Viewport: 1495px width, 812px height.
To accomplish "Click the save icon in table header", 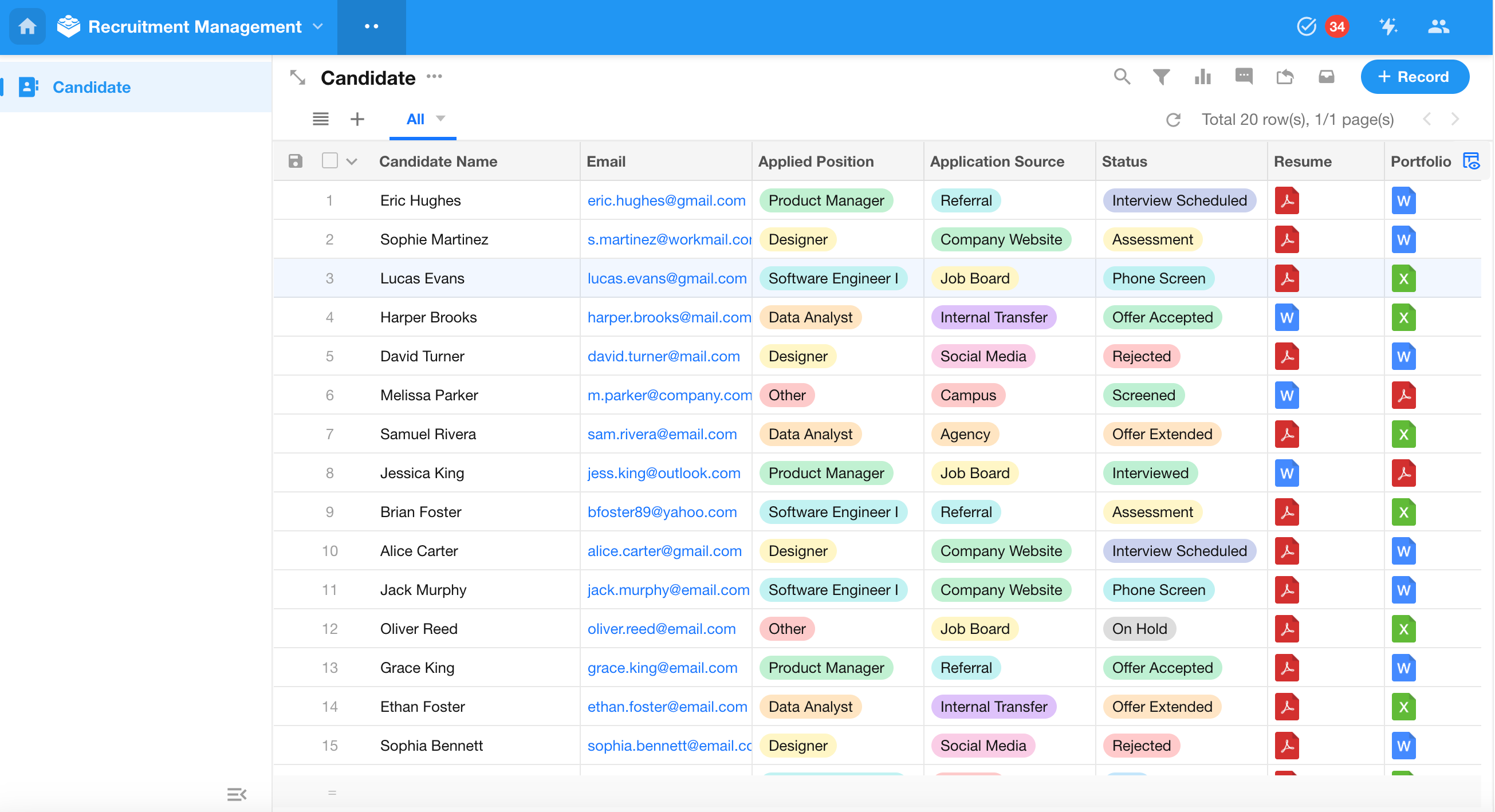I will (x=296, y=161).
